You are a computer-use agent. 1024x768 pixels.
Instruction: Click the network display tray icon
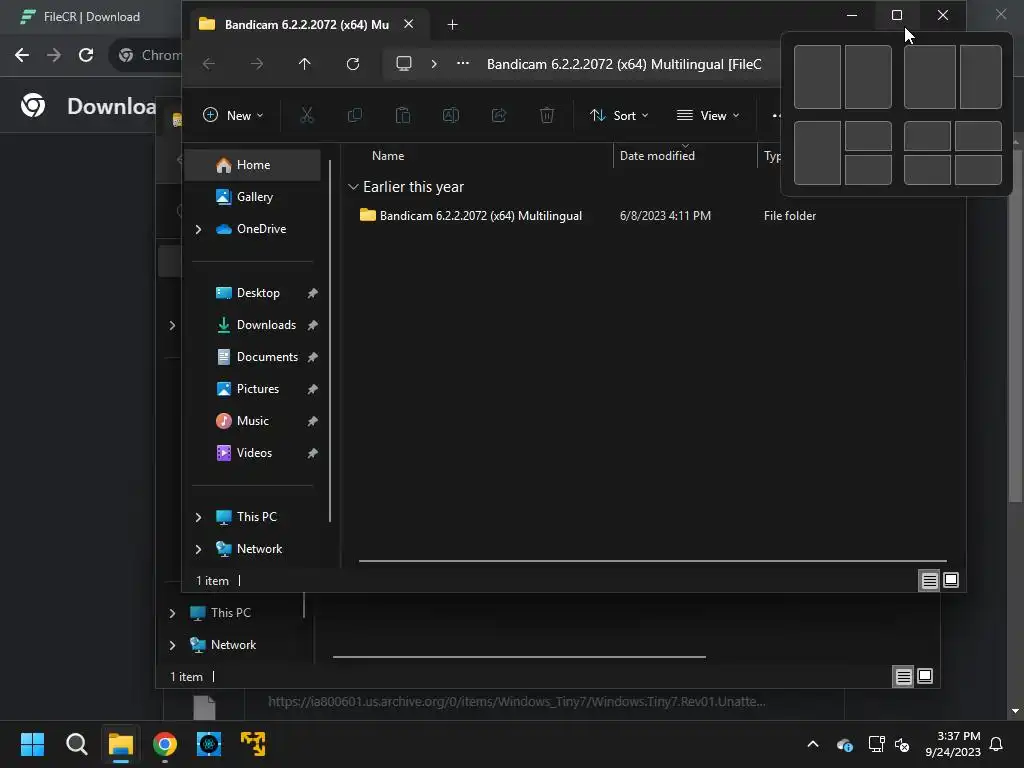876,744
